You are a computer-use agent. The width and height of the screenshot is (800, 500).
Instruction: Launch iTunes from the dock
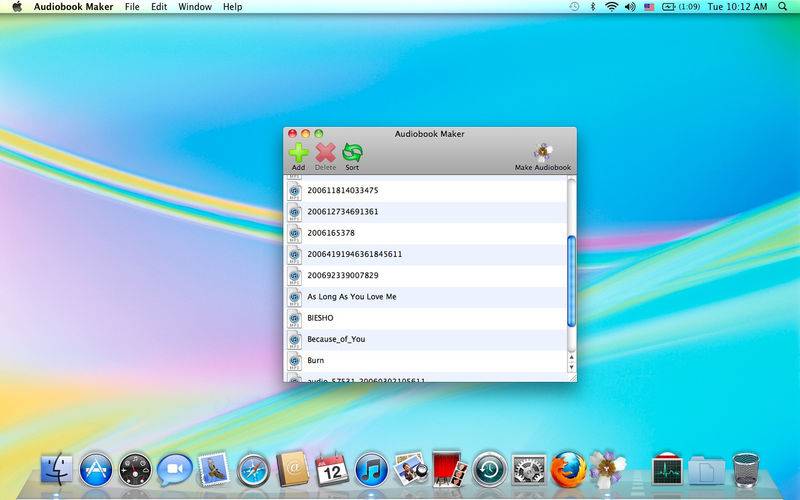point(371,469)
